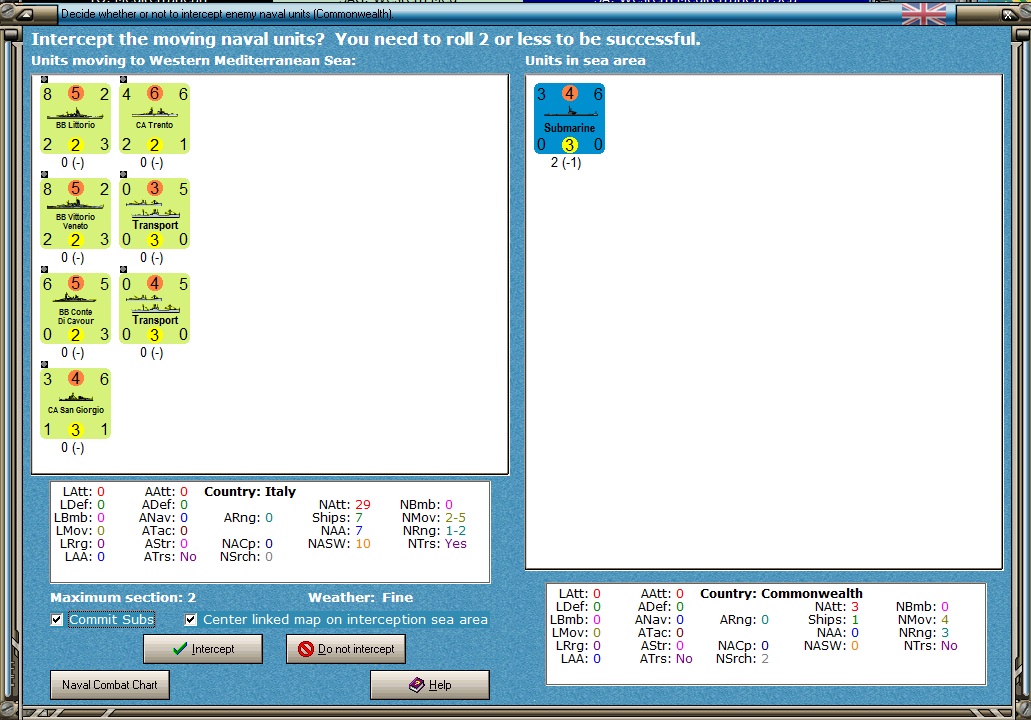Click the Maximum section: 2 text
The height and width of the screenshot is (720, 1031).
pos(123,598)
